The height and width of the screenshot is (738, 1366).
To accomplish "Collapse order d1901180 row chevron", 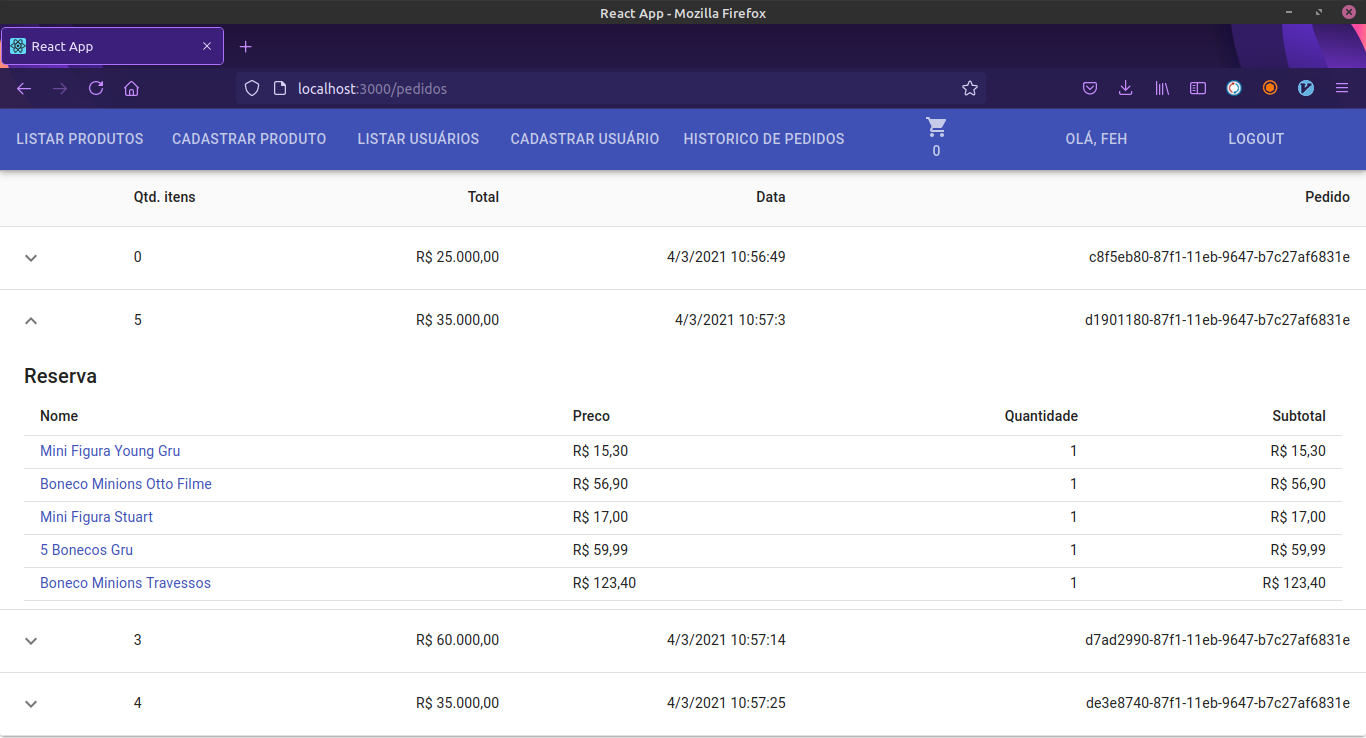I will (31, 321).
